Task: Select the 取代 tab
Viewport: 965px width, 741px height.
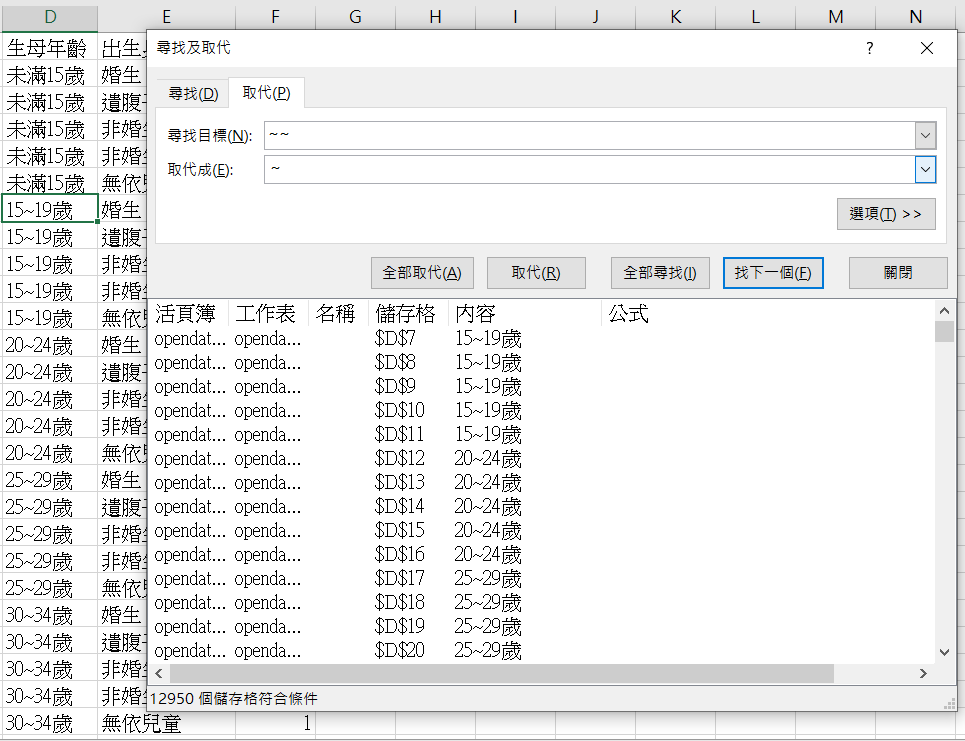Action: [267, 93]
